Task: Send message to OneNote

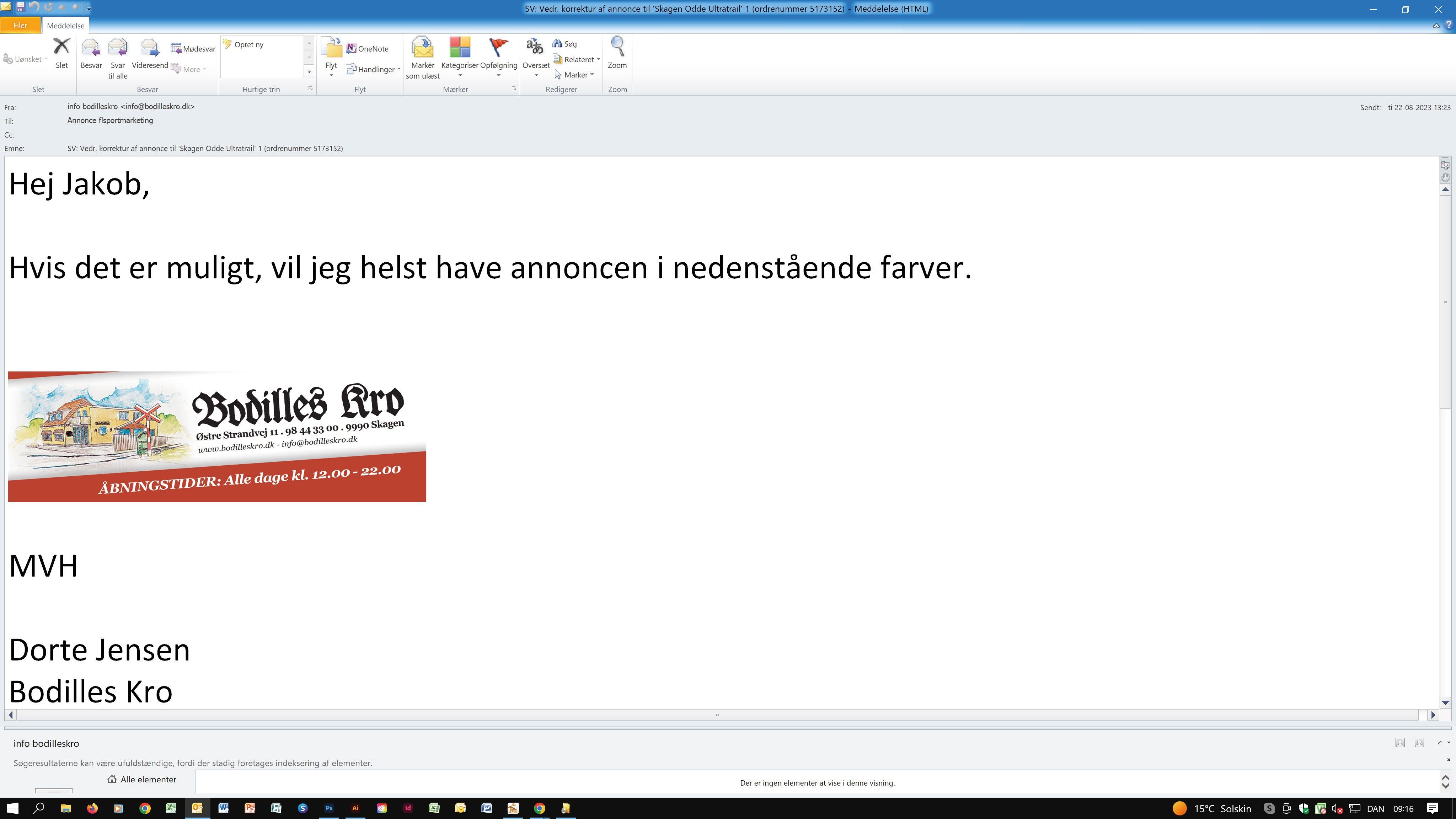Action: pos(368,49)
